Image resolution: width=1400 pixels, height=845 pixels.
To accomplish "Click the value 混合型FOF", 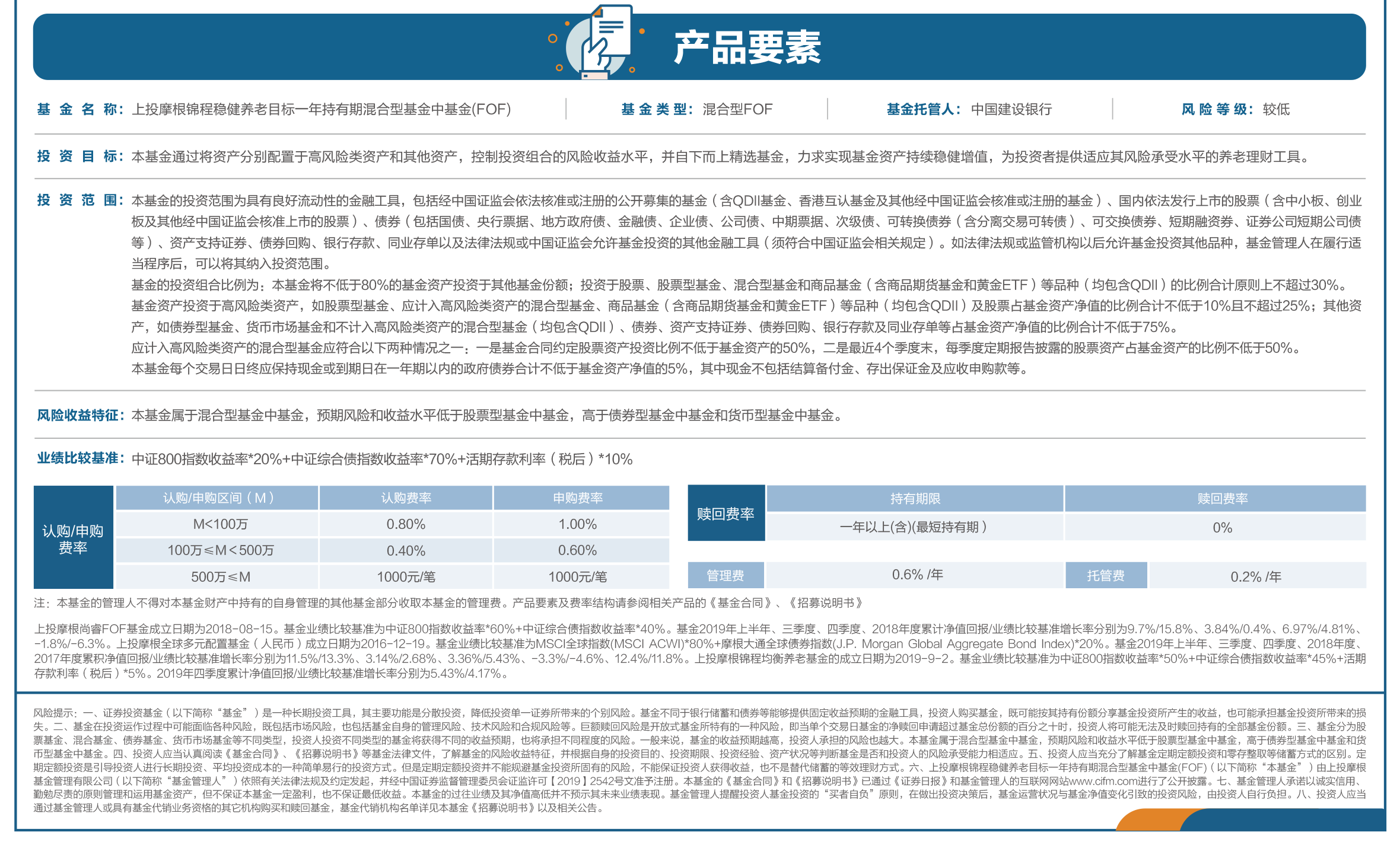I will (x=737, y=109).
